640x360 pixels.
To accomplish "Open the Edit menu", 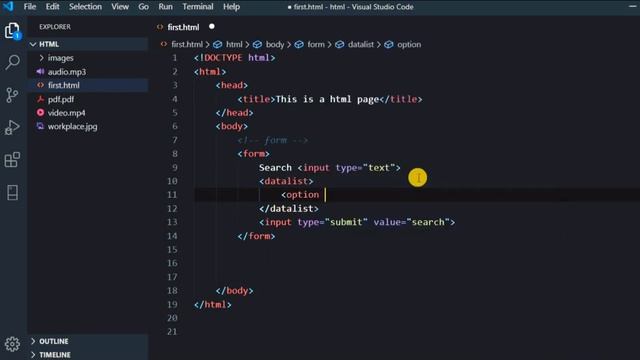I will coord(52,7).
